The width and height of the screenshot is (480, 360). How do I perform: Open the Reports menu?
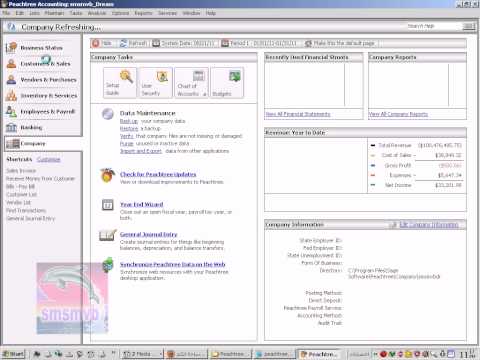point(143,13)
